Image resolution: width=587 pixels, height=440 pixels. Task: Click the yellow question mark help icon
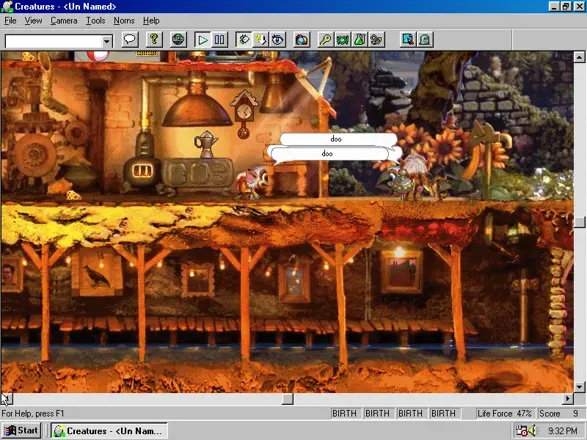click(x=154, y=39)
